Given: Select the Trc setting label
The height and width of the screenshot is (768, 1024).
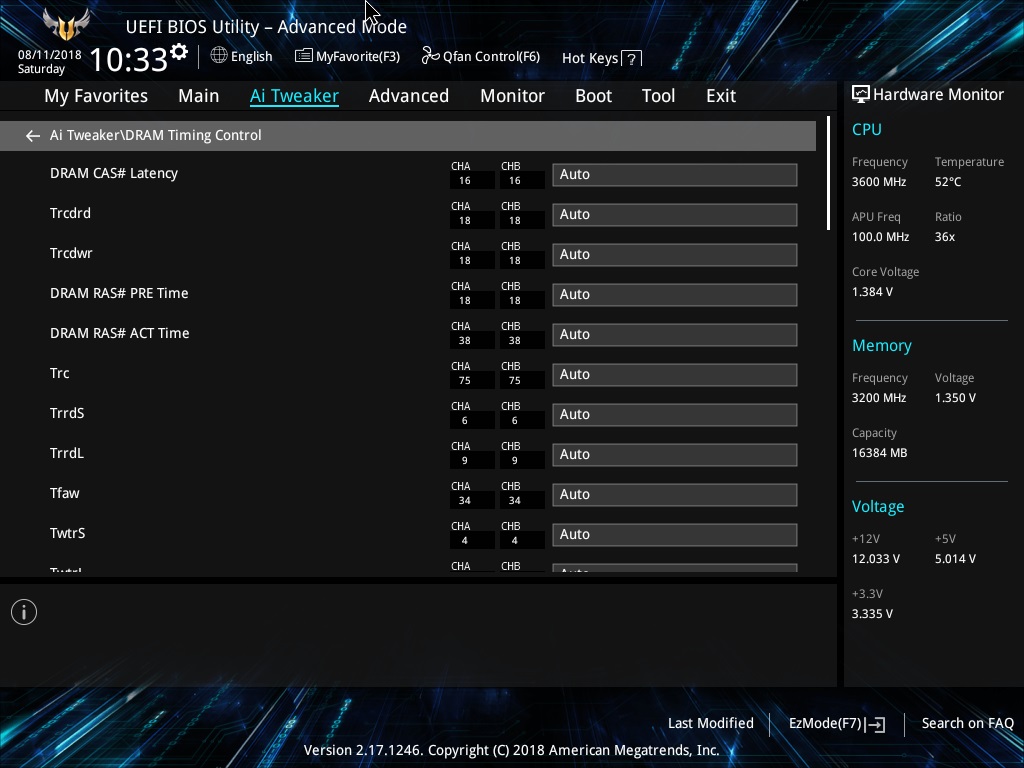Looking at the screenshot, I should coord(59,373).
